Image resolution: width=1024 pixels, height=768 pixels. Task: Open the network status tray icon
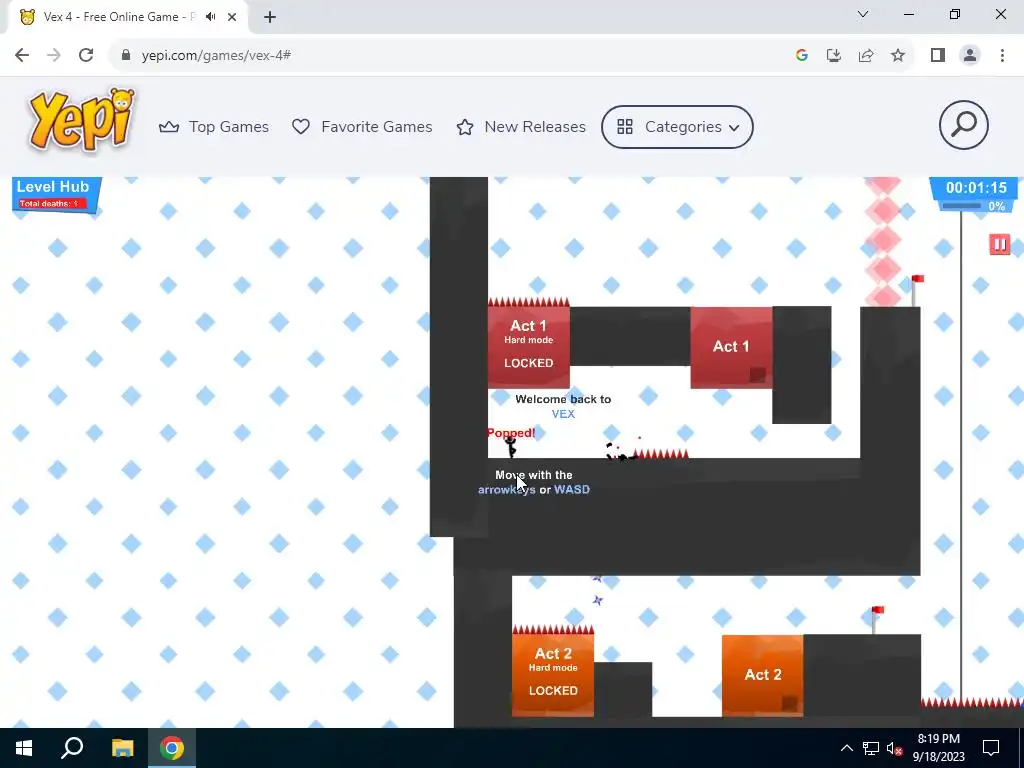pos(871,748)
